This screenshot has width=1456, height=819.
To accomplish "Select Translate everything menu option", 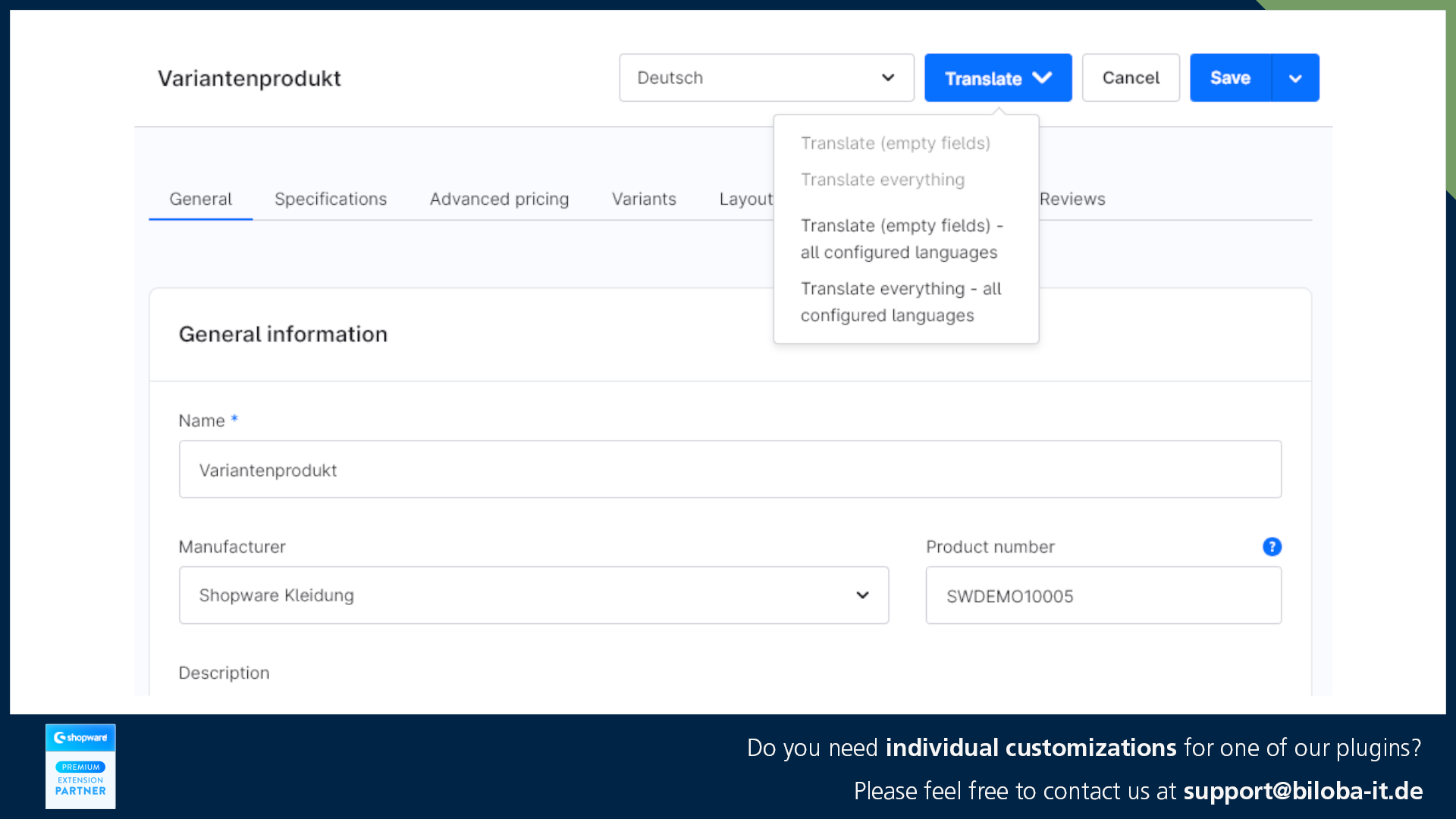I will coord(883,180).
